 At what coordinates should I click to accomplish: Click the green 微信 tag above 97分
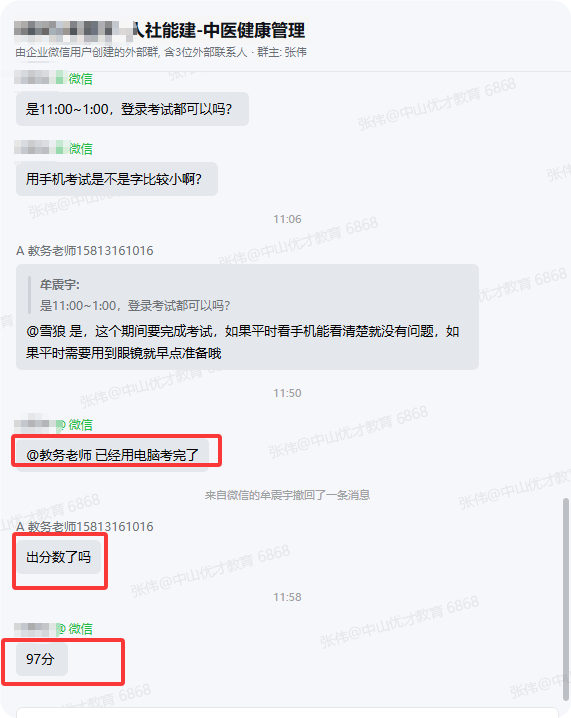pos(81,629)
